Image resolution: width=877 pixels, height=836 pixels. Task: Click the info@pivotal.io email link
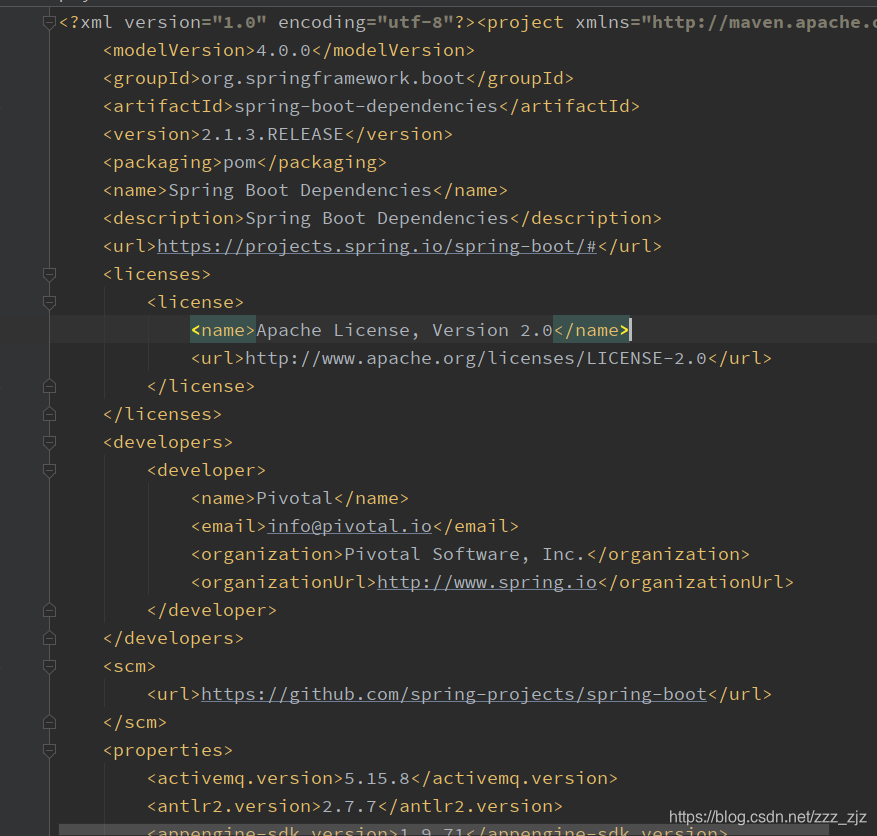pos(350,526)
